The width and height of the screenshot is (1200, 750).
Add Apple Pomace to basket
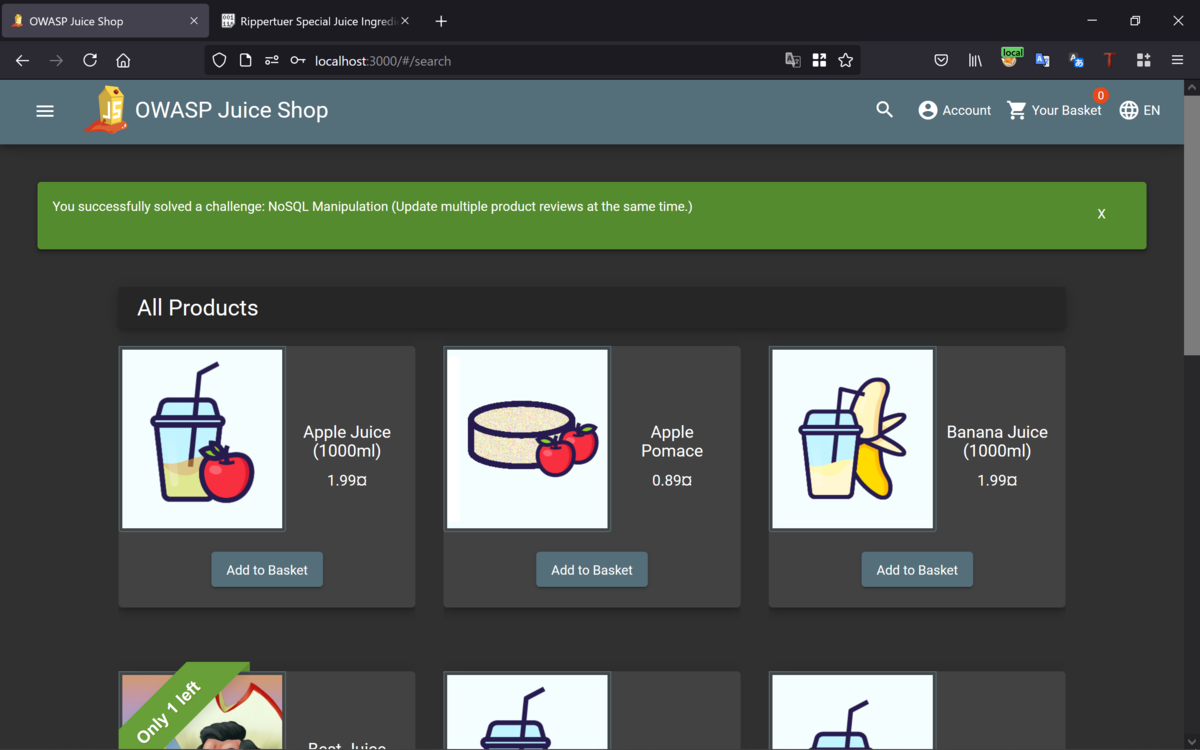tap(592, 570)
